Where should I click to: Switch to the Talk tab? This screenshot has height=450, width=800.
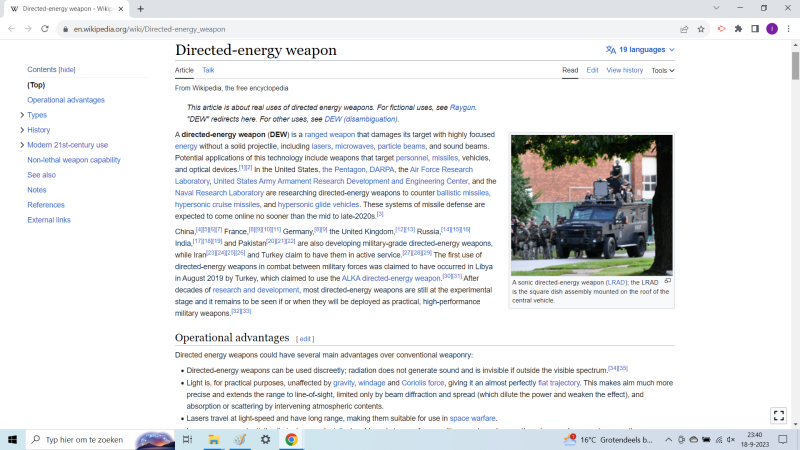208,70
